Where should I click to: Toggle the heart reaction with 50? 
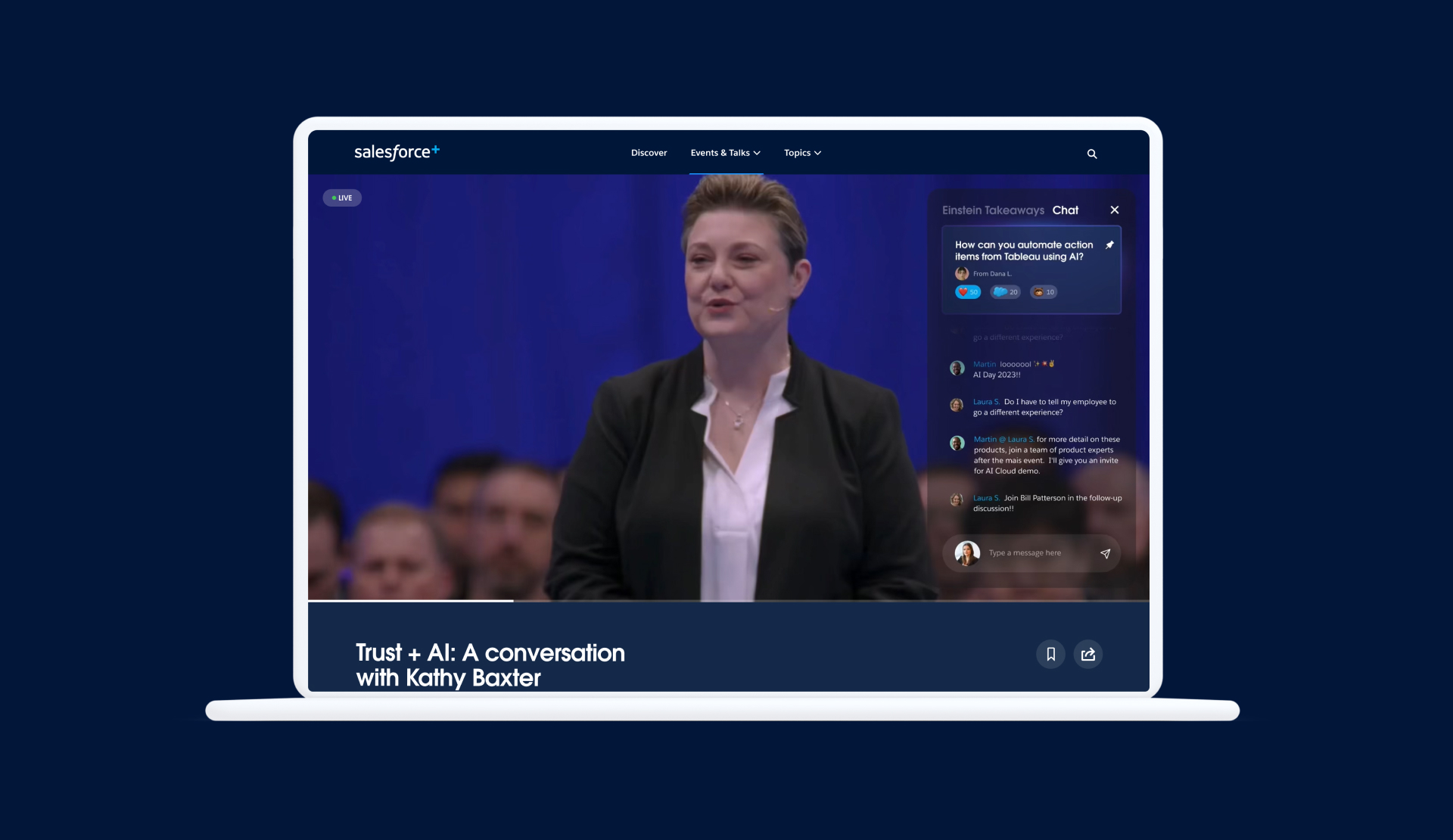tap(968, 292)
